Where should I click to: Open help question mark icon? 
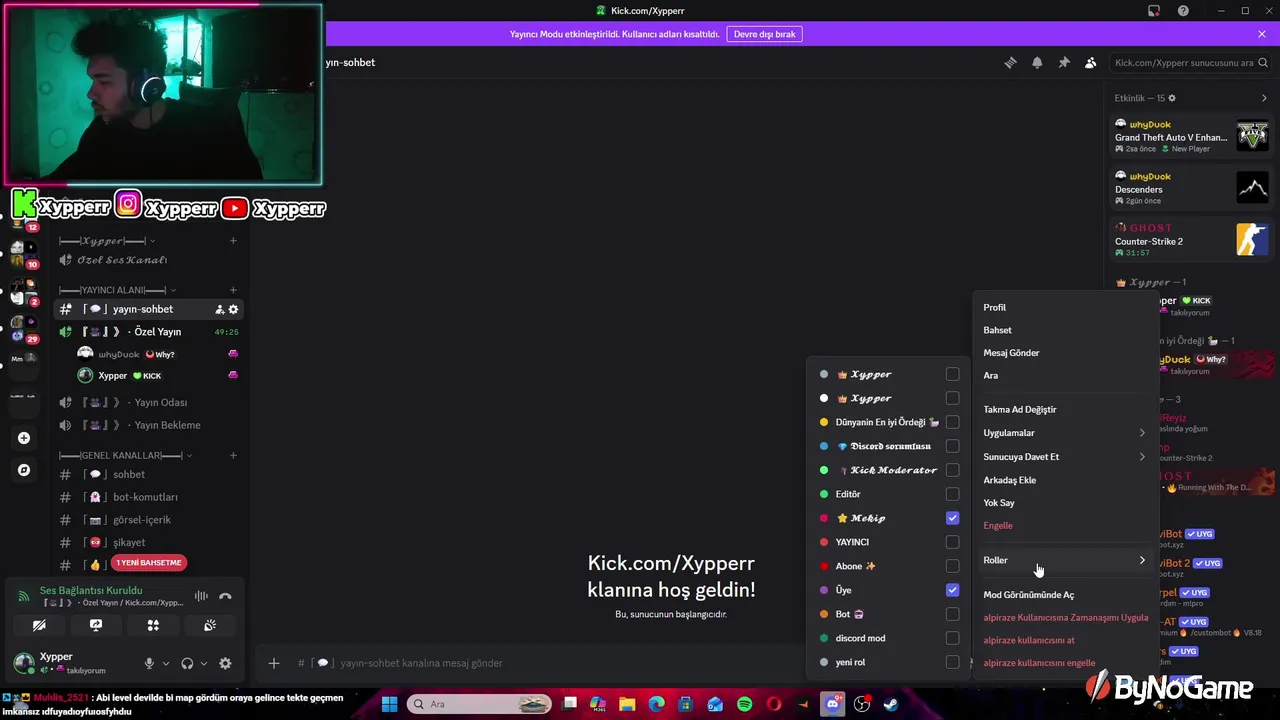(1183, 11)
